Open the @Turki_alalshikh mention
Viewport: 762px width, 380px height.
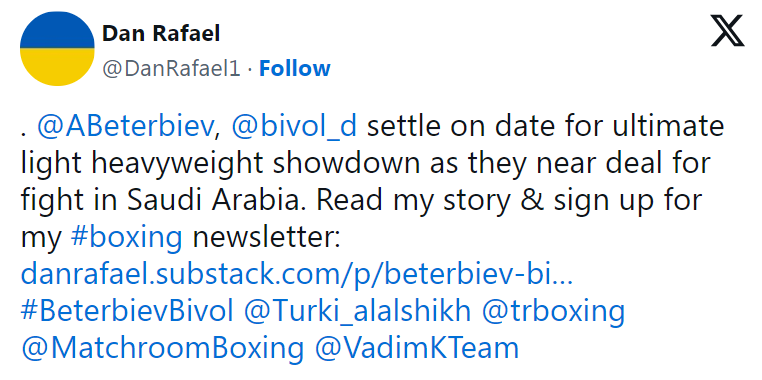click(x=357, y=311)
